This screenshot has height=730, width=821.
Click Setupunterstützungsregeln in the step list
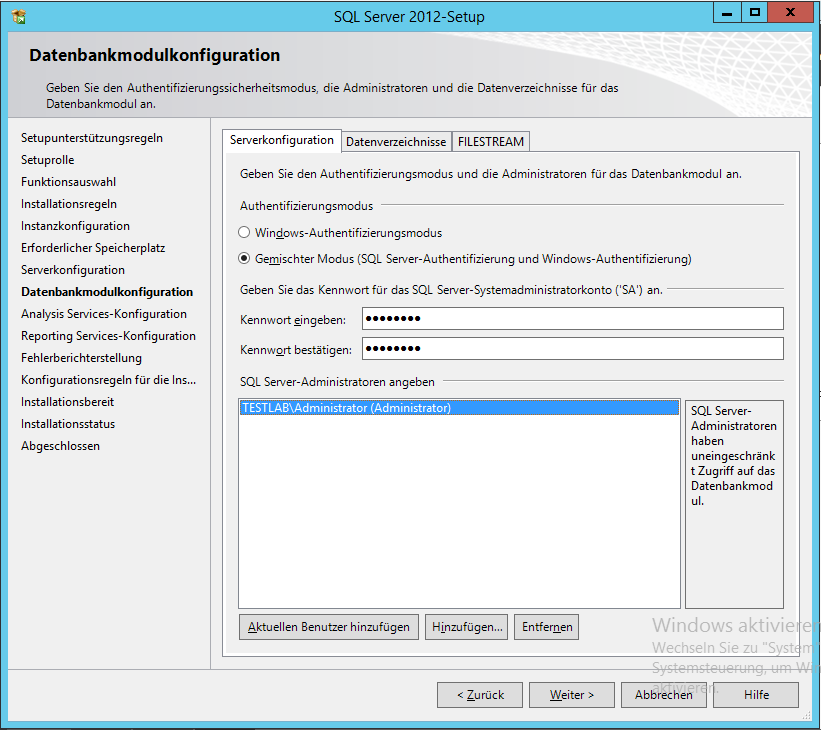[92, 138]
